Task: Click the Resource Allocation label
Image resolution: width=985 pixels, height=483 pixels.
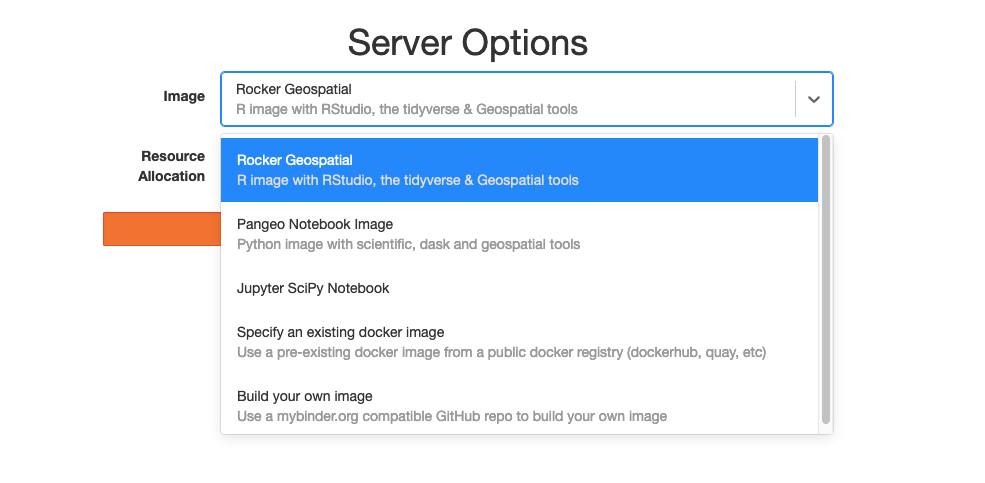Action: coord(171,166)
